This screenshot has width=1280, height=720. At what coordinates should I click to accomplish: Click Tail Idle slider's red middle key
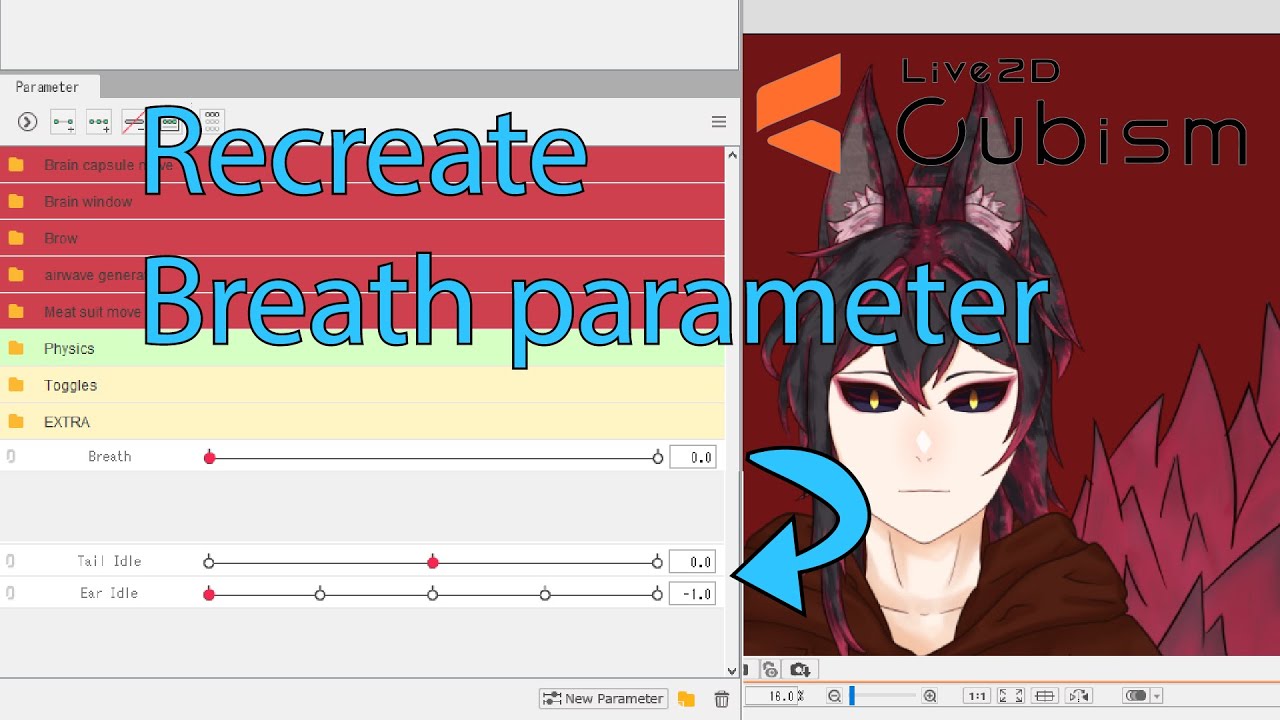[433, 563]
